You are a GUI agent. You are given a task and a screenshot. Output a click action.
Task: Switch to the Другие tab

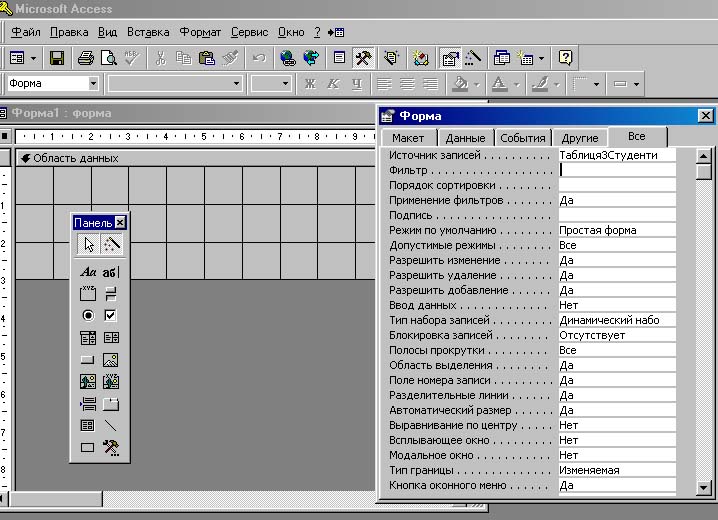pyautogui.click(x=580, y=138)
